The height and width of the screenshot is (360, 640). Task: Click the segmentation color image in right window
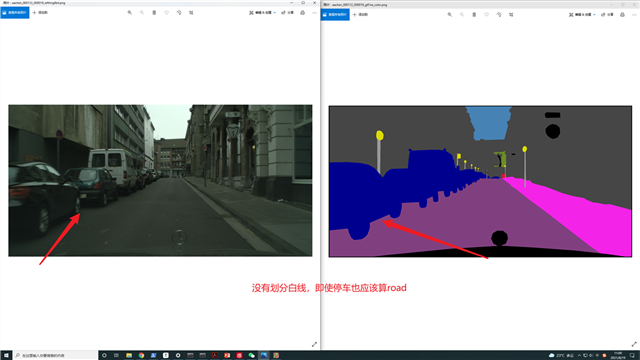(480, 181)
